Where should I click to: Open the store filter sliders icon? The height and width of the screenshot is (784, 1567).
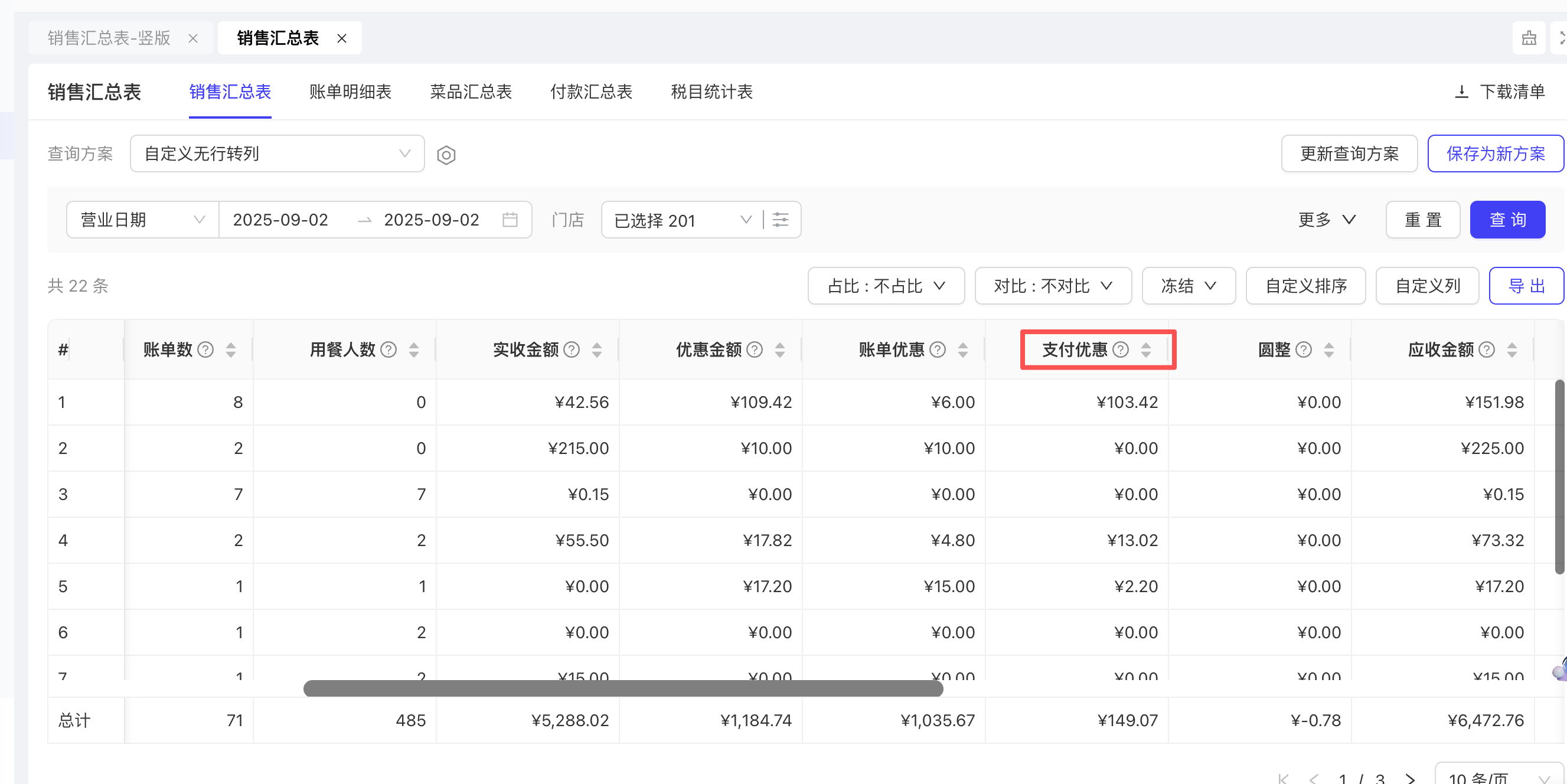pos(781,220)
